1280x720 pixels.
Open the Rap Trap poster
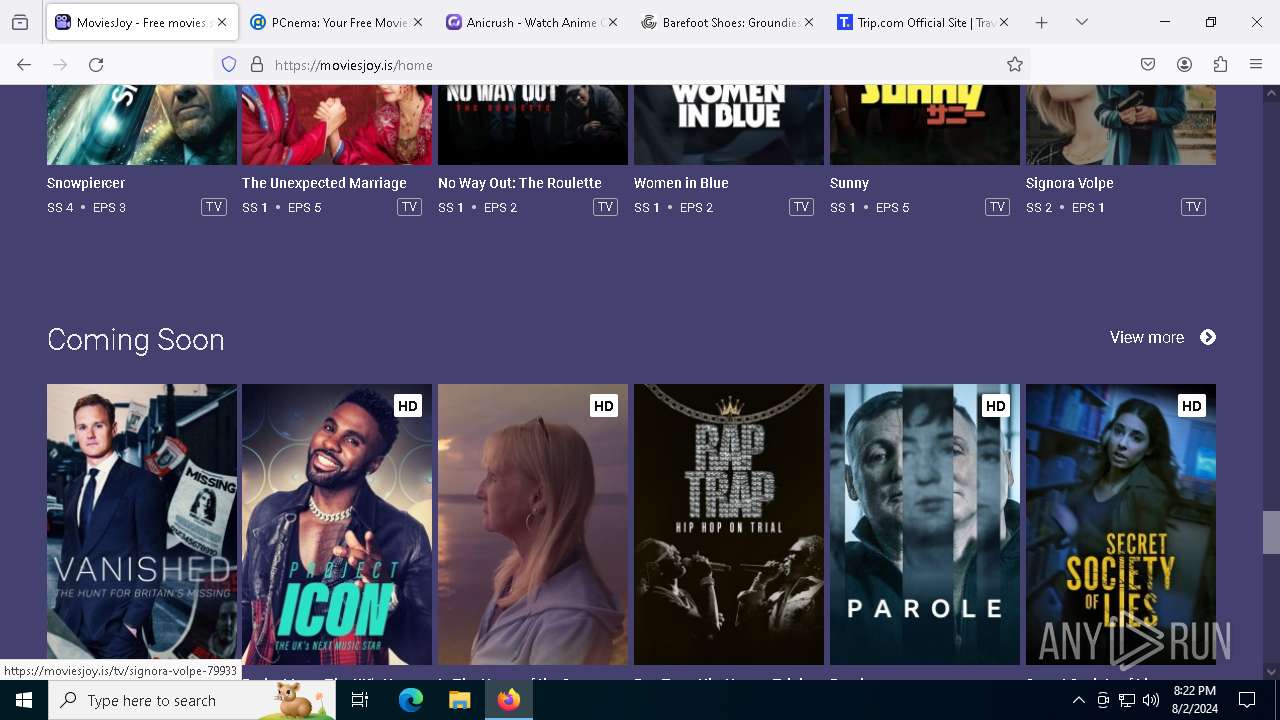729,524
